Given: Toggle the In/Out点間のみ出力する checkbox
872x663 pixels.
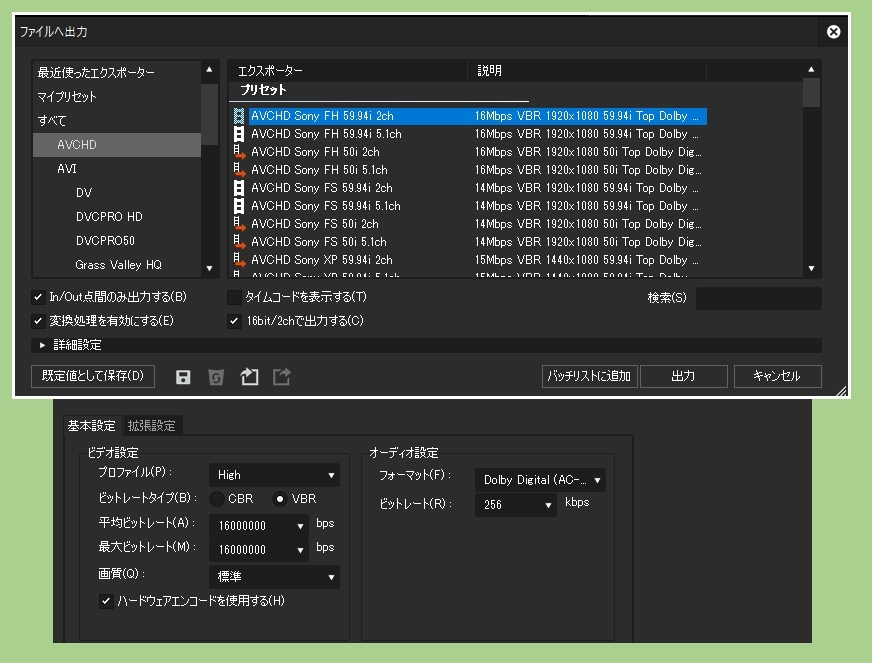Looking at the screenshot, I should pyautogui.click(x=39, y=297).
